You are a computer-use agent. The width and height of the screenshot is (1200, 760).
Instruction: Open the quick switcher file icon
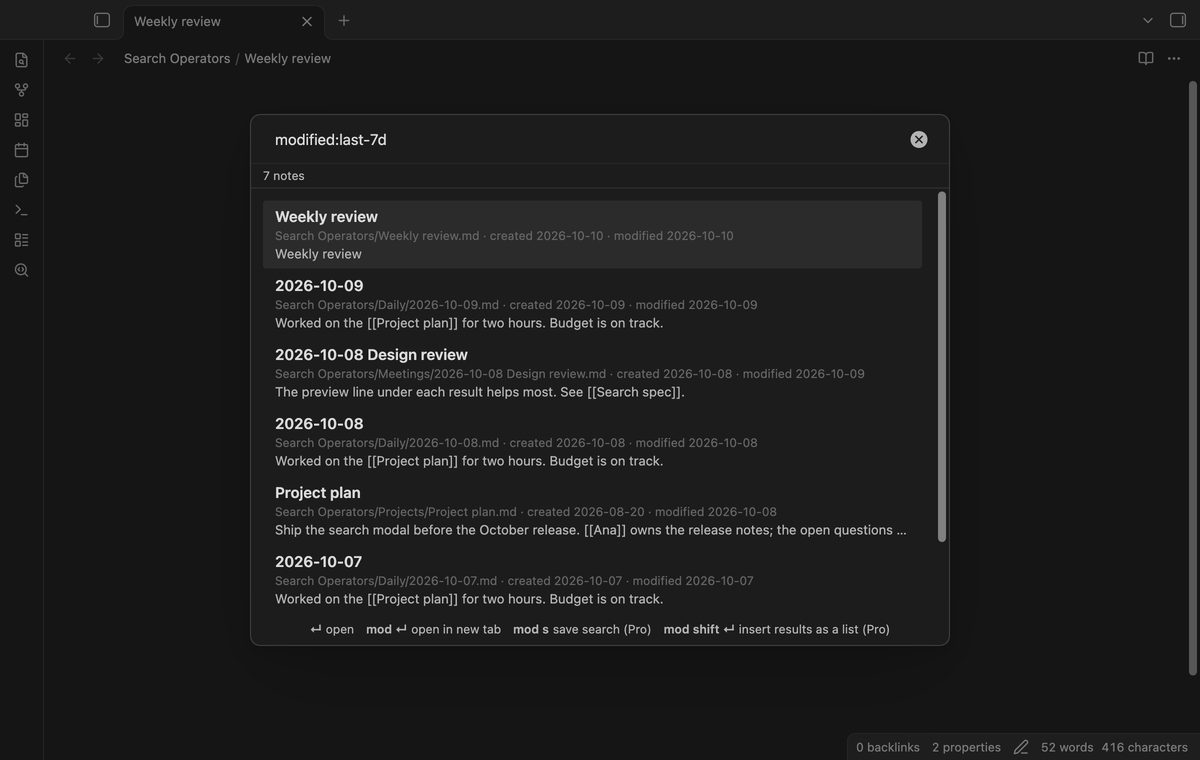pyautogui.click(x=22, y=60)
